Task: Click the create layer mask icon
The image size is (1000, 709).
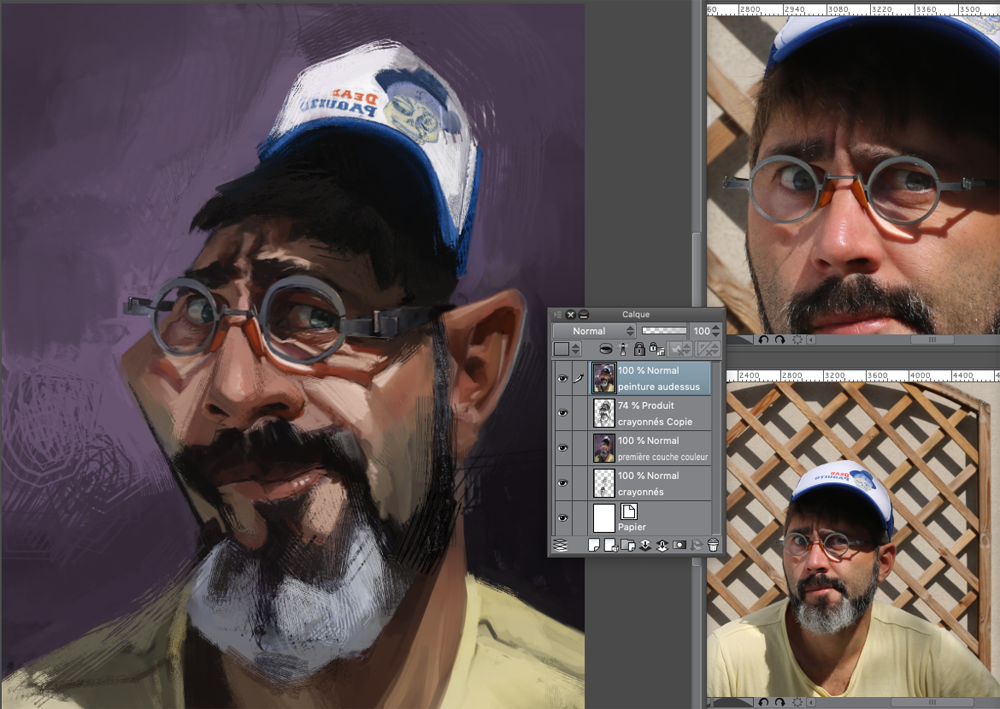Action: [678, 545]
